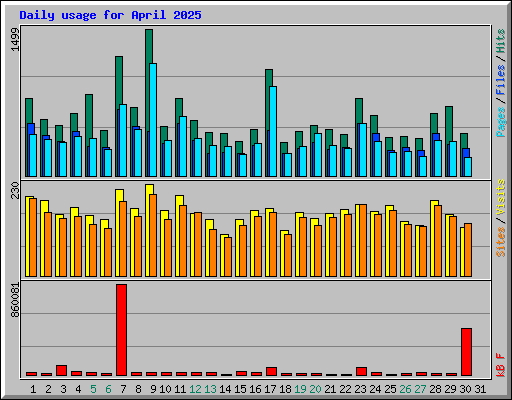Select green weekend day 5 label

click(93, 389)
